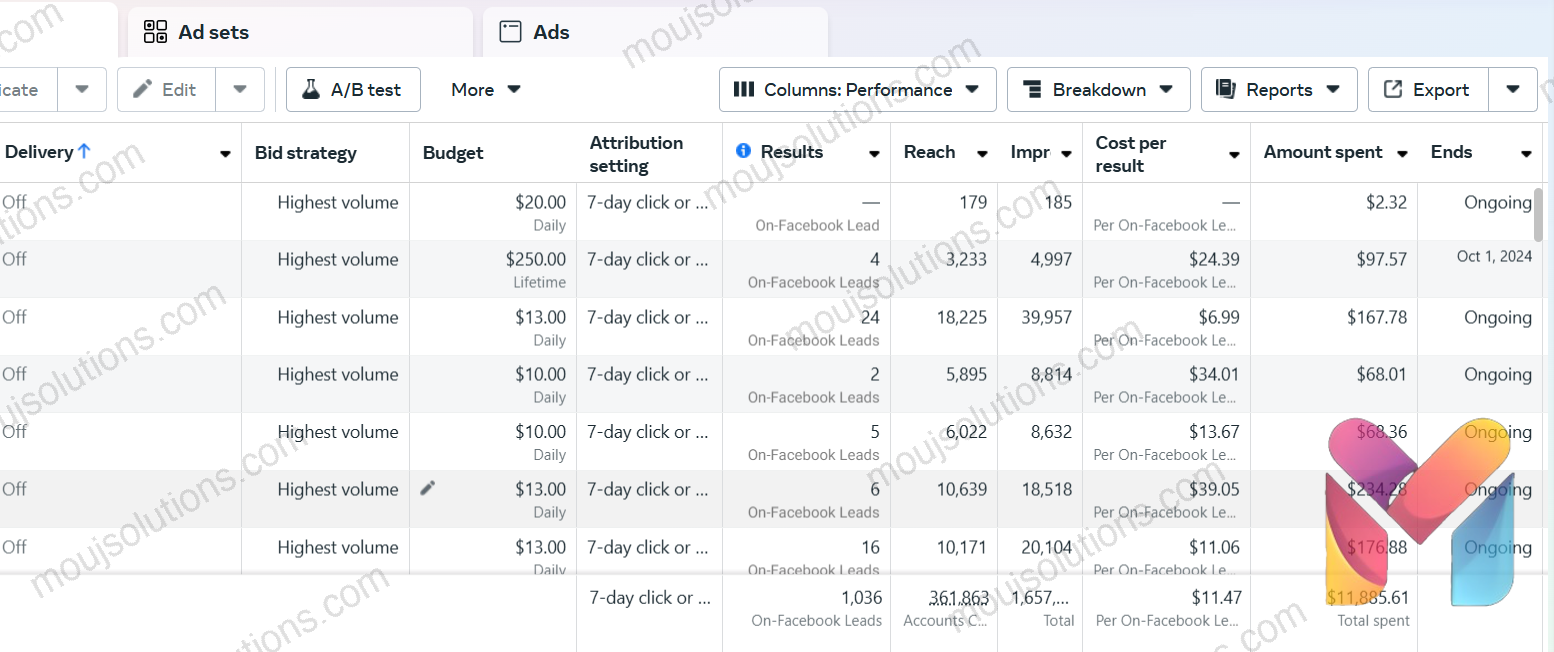Click the Export arrow icon

(x=1393, y=90)
